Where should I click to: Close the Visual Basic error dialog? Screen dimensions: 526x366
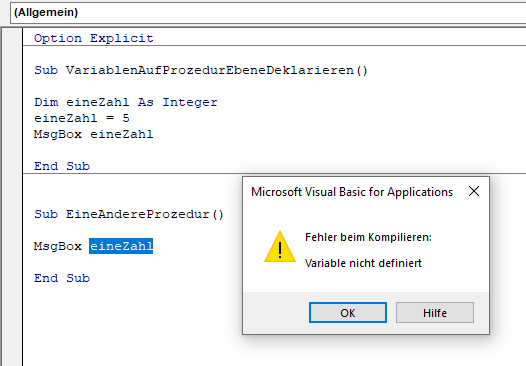pos(474,192)
